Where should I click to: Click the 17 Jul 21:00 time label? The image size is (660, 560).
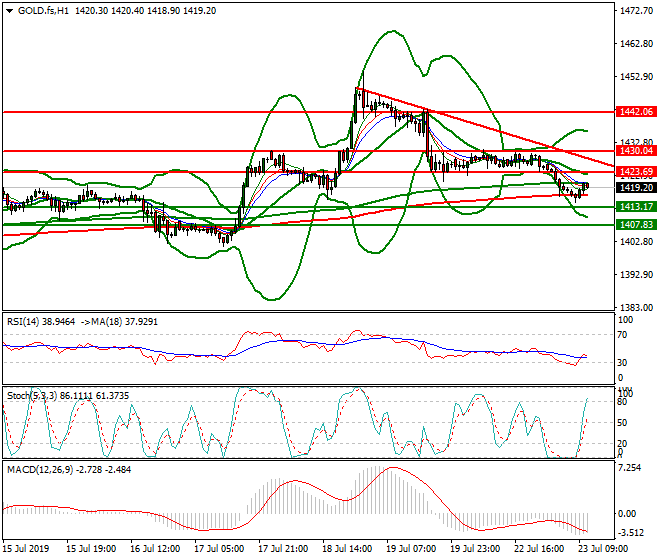click(x=283, y=549)
